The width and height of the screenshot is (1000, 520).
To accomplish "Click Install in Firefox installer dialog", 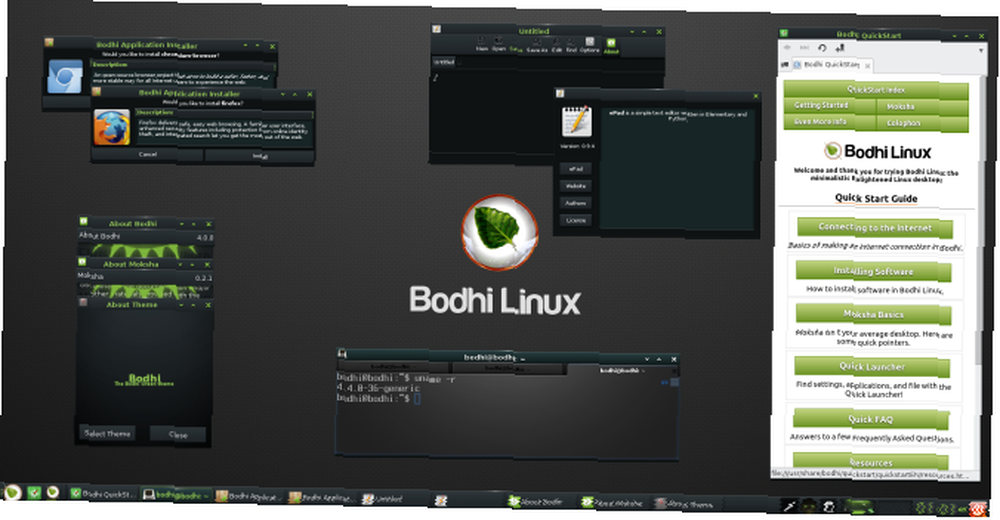I will point(260,156).
